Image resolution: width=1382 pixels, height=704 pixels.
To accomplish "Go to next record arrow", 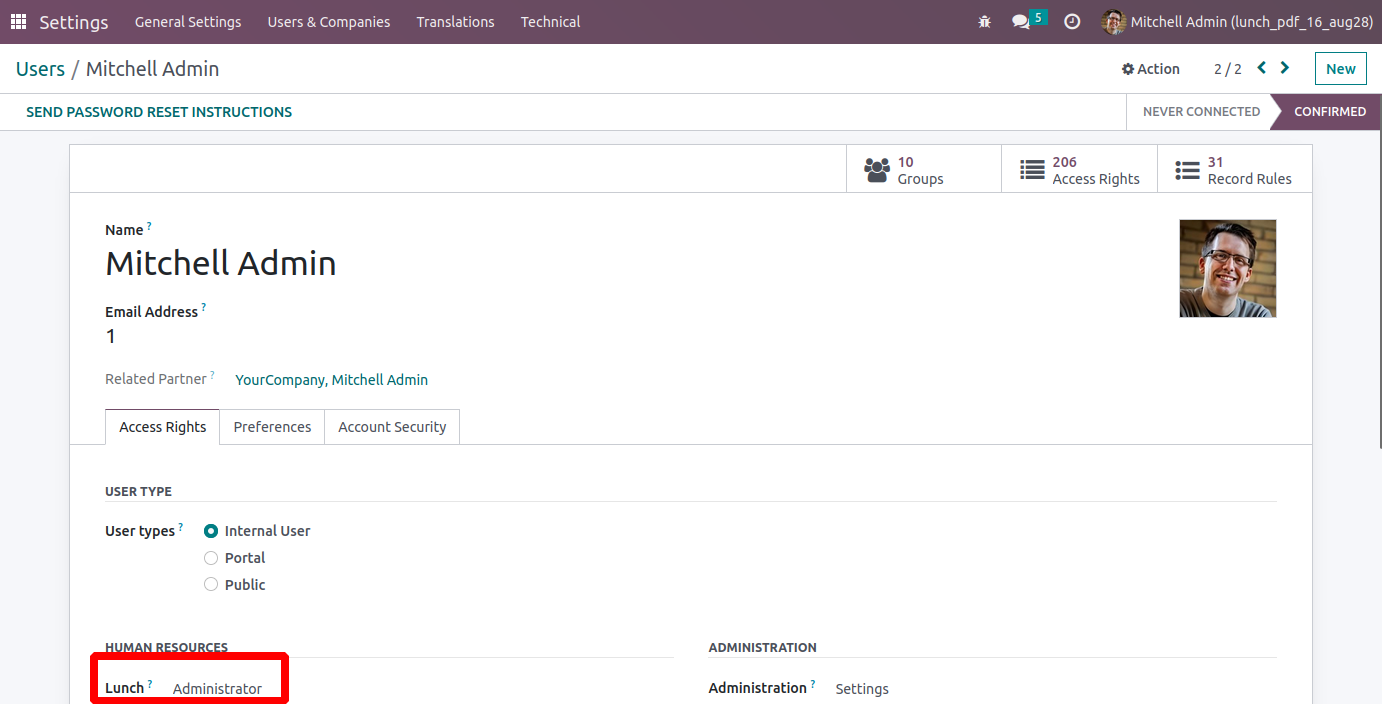I will tap(1285, 68).
